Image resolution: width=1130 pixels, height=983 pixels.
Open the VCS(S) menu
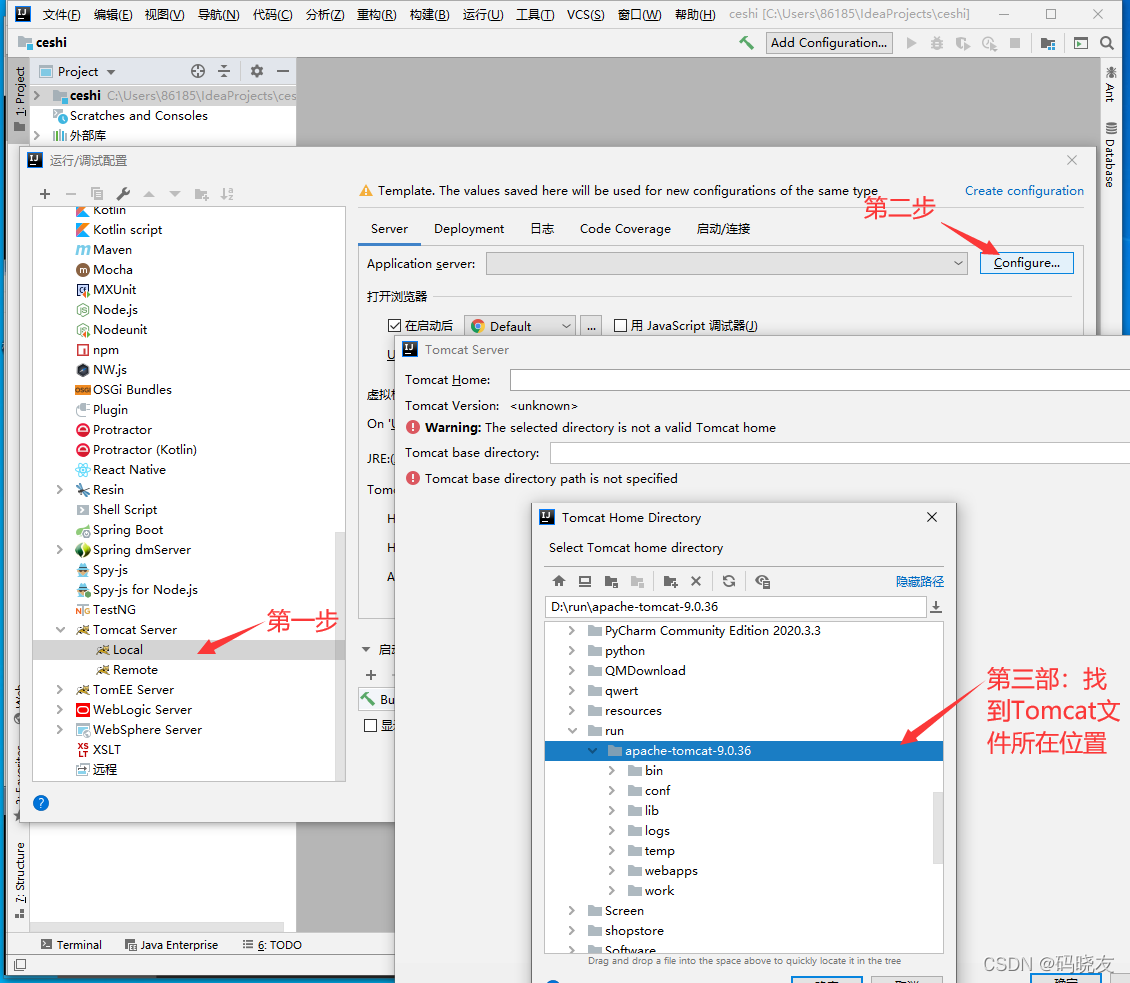pos(585,14)
